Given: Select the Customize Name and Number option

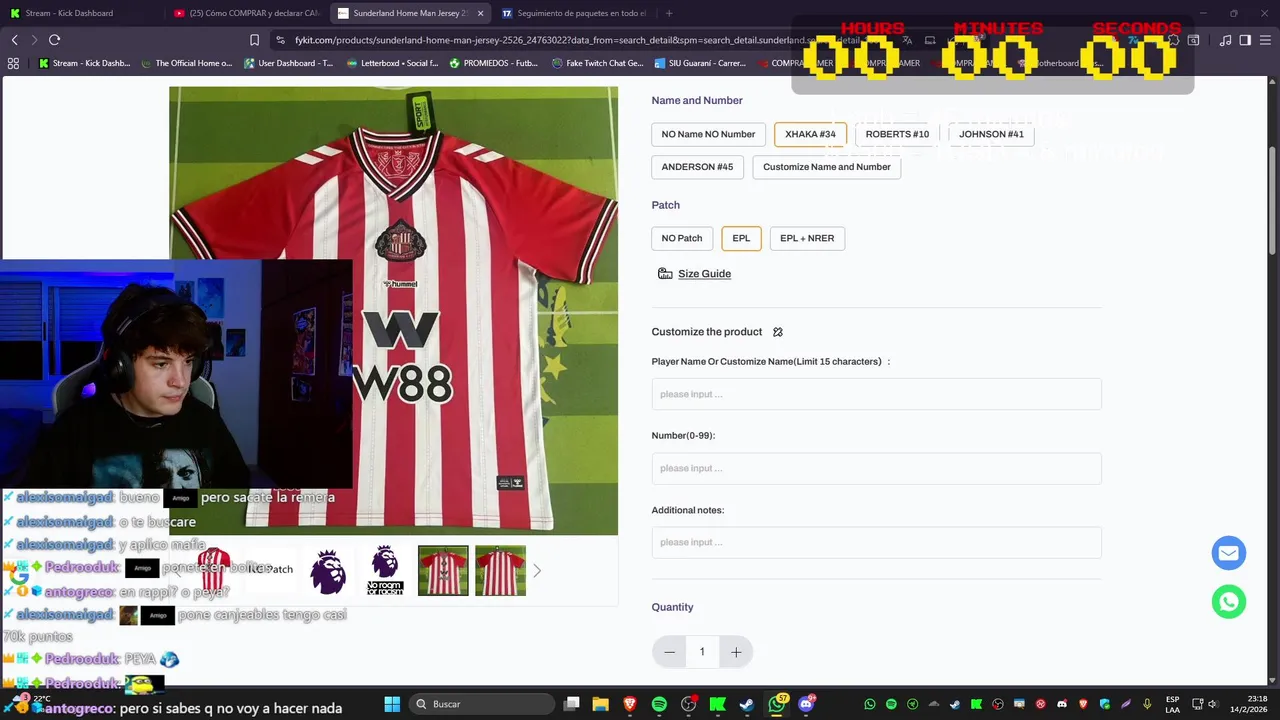Looking at the screenshot, I should click(827, 167).
